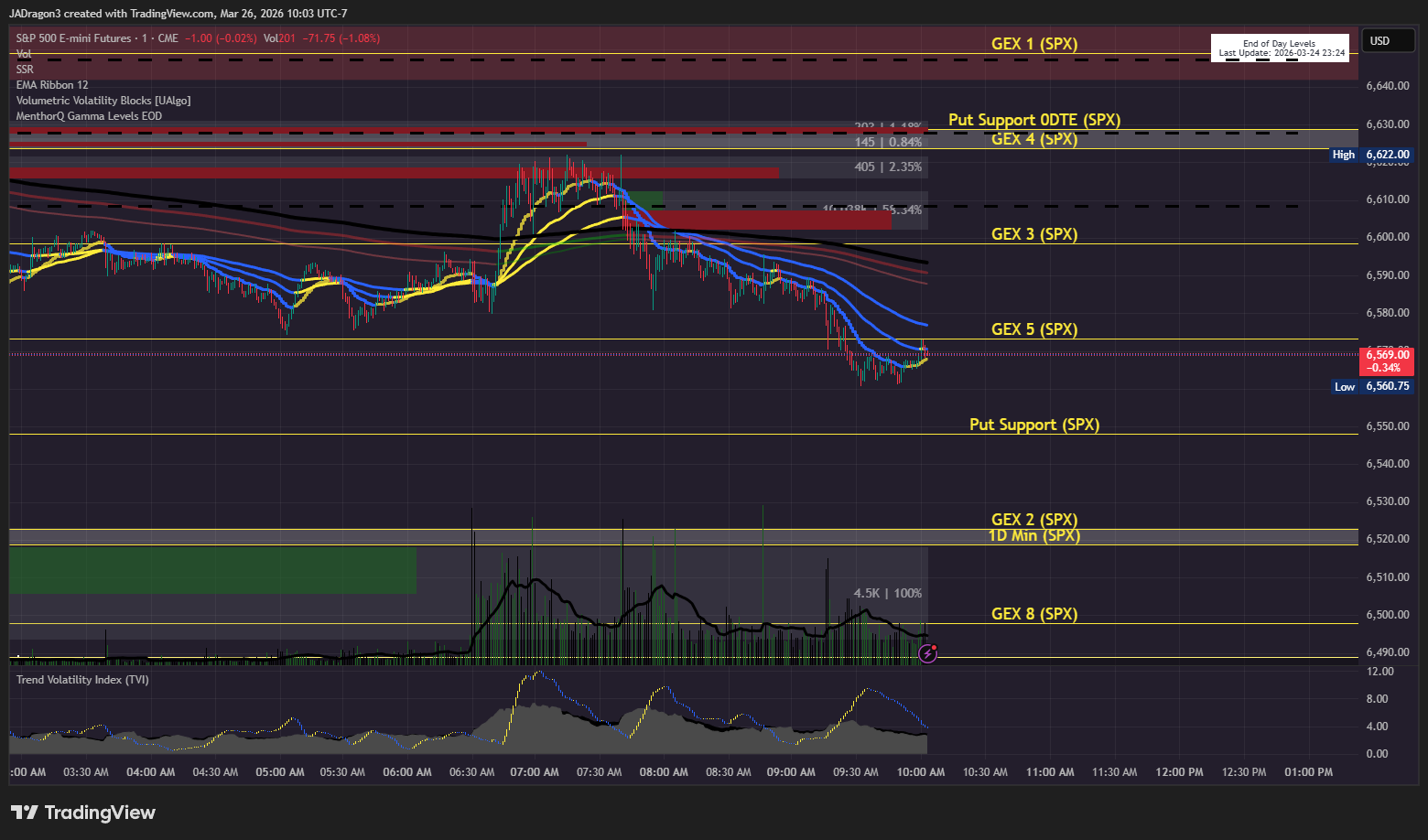Image resolution: width=1428 pixels, height=840 pixels.
Task: Click the 06:30 AM time axis label
Action: (472, 772)
